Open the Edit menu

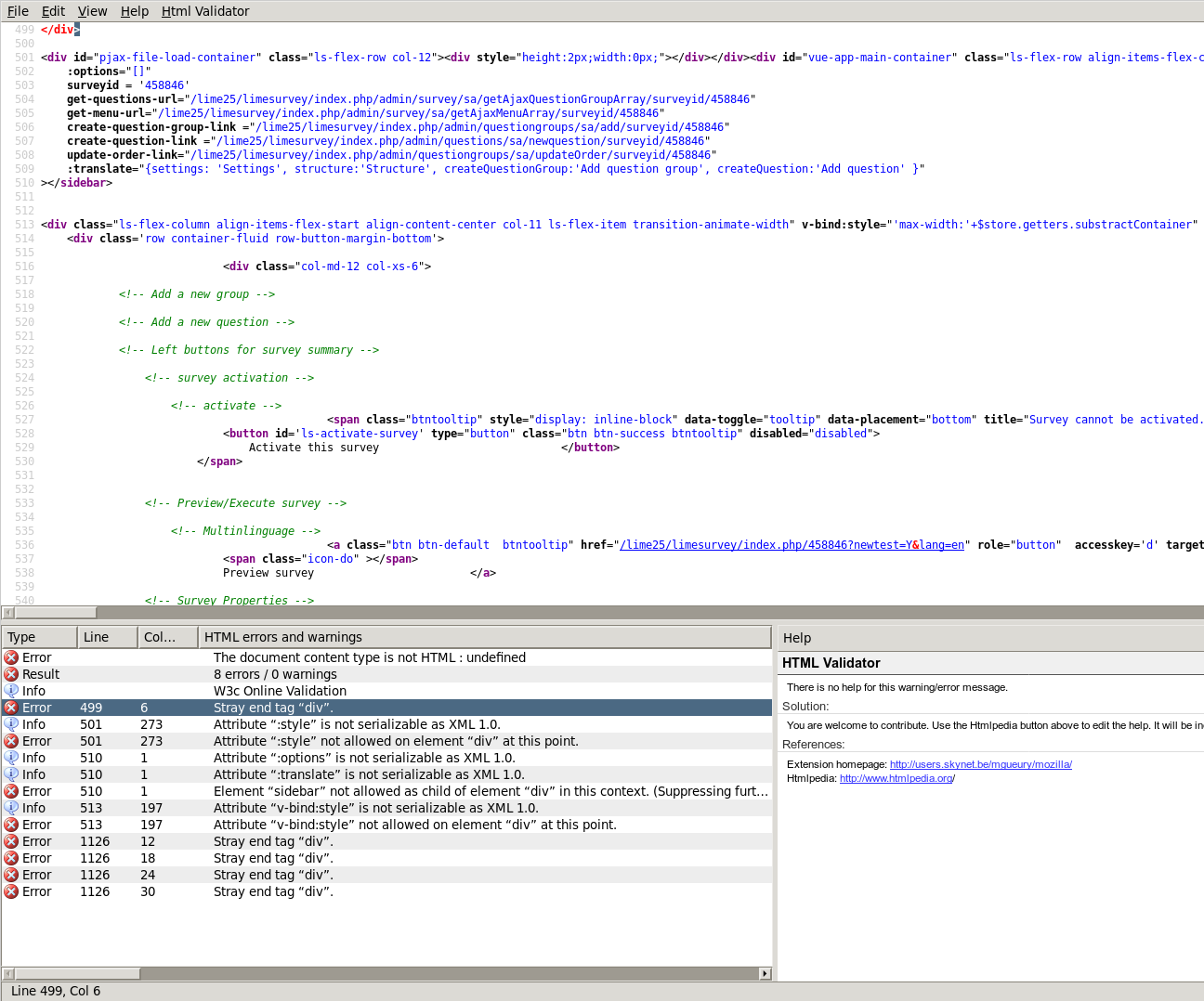point(53,11)
